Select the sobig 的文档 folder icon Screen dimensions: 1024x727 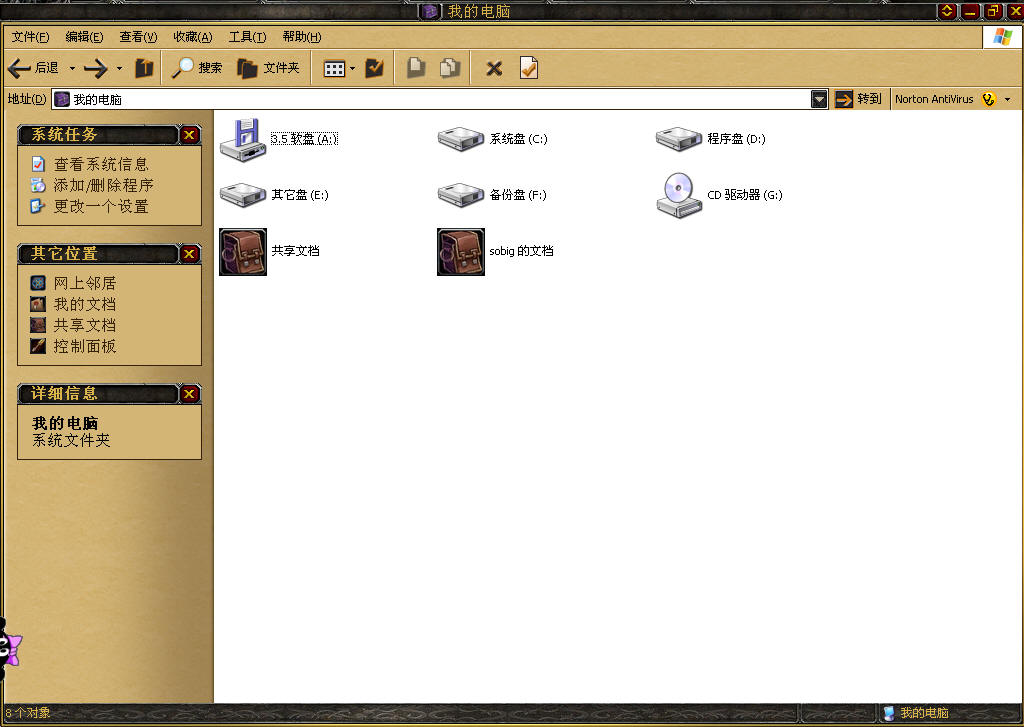click(461, 251)
